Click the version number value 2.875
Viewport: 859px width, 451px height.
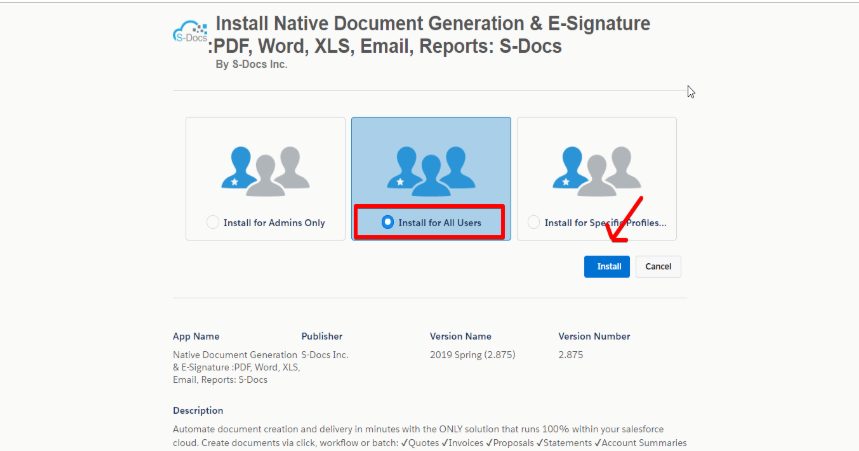571,355
